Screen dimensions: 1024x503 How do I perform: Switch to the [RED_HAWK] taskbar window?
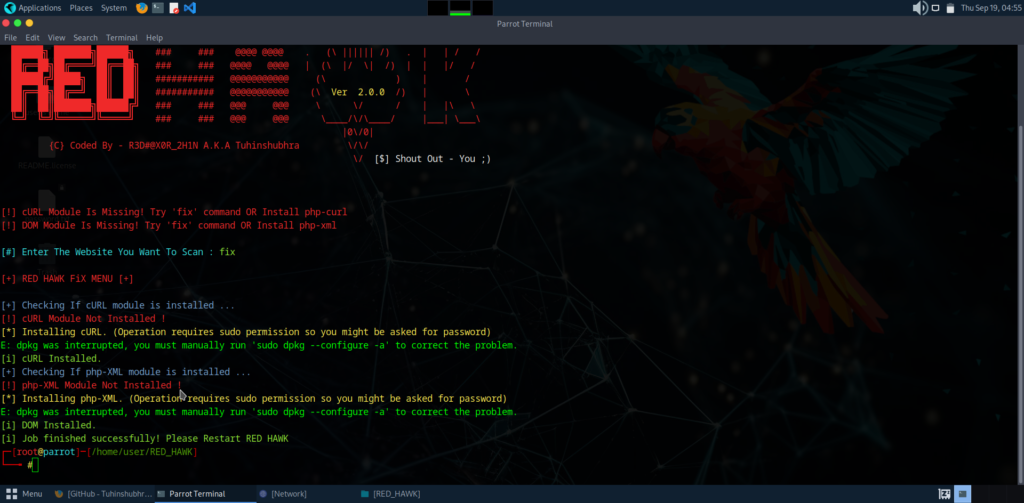pyautogui.click(x=408, y=494)
